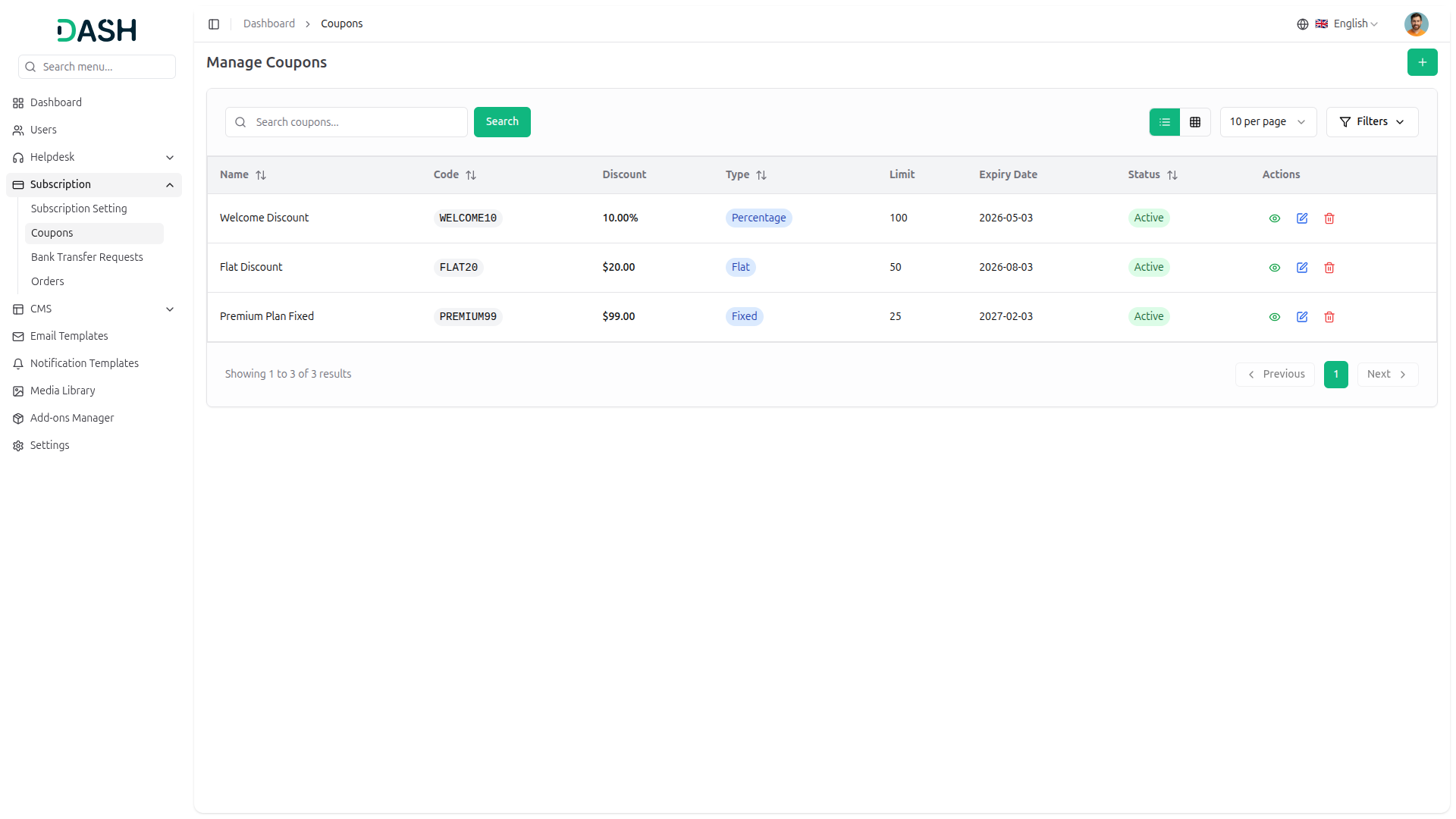Screen dimensions: 1456x819
Task: Go to the Next page
Action: [x=1387, y=375]
